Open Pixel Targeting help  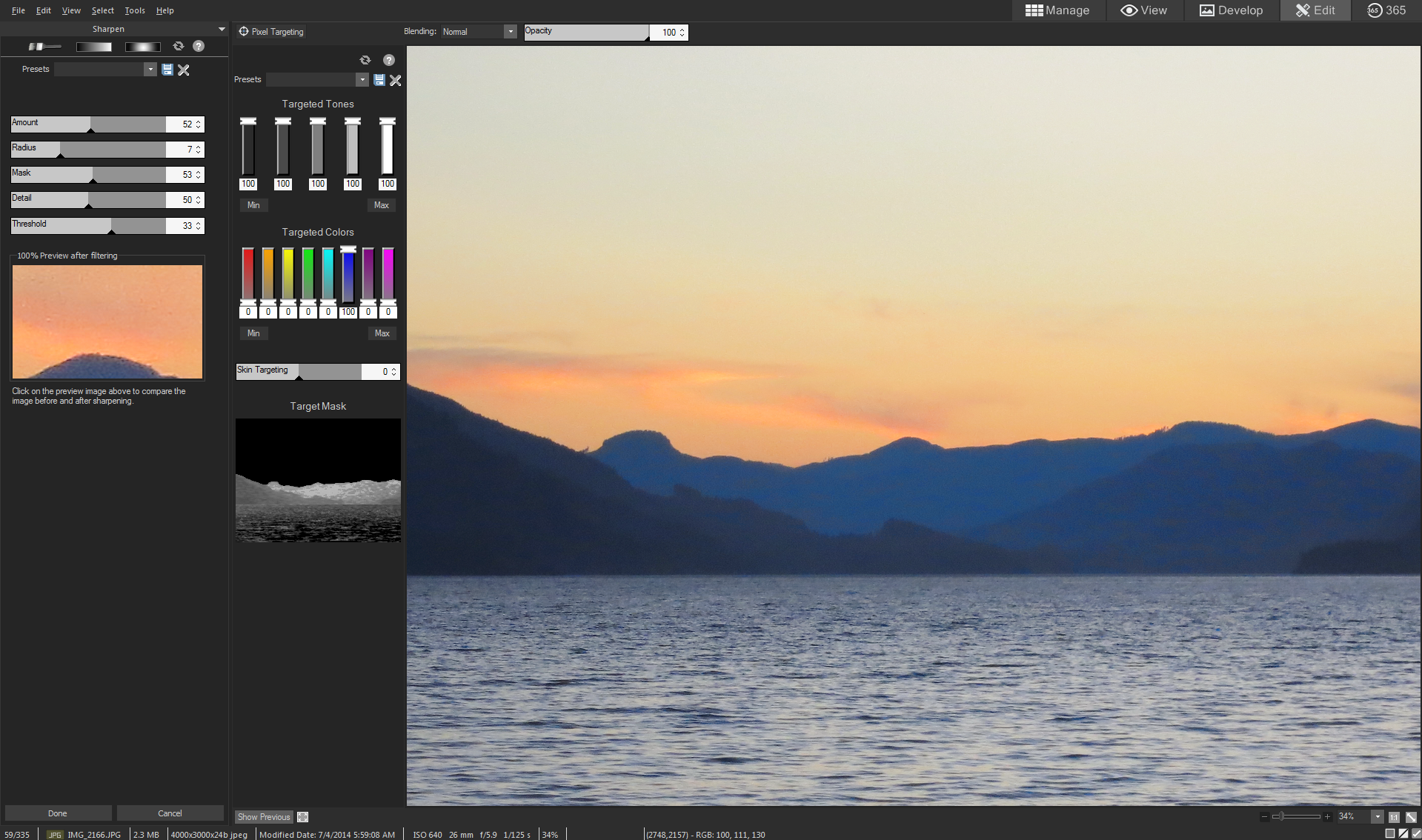click(389, 61)
